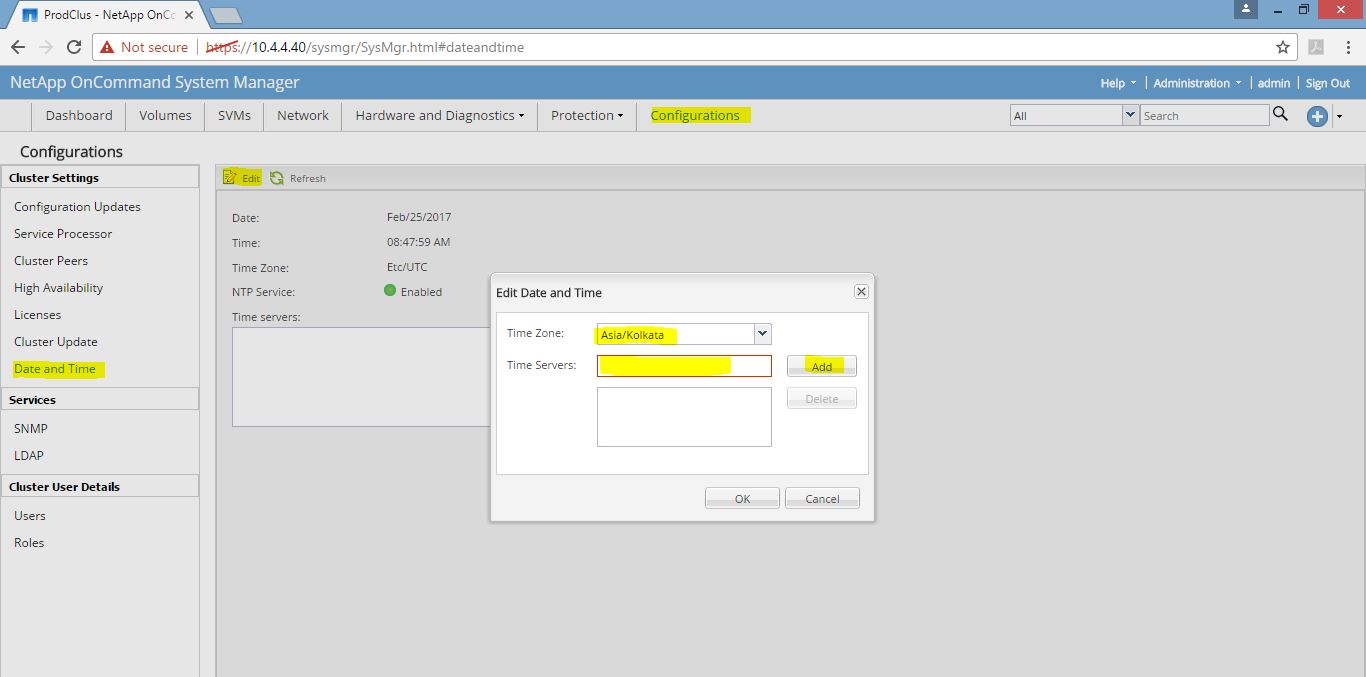
Task: Click the browser forward arrow
Action: click(x=45, y=46)
